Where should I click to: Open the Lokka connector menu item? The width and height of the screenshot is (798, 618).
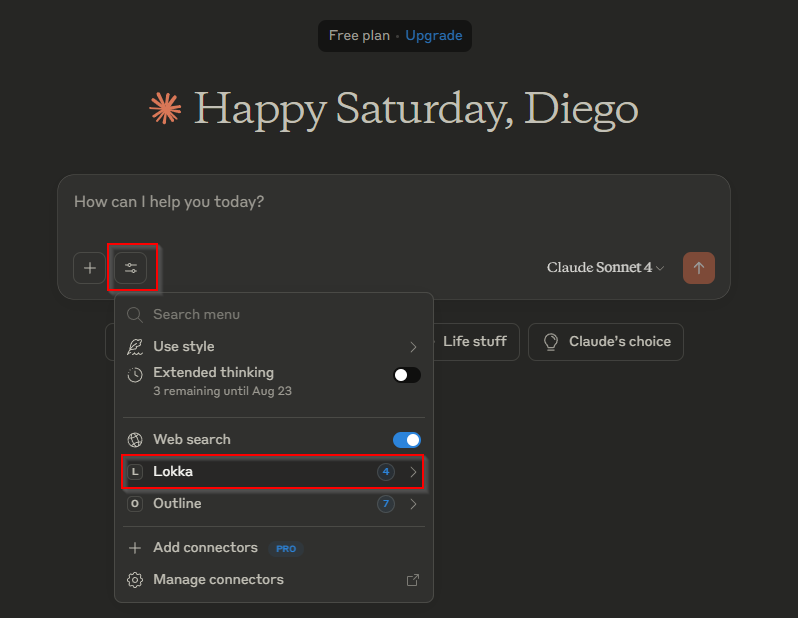pyautogui.click(x=260, y=472)
